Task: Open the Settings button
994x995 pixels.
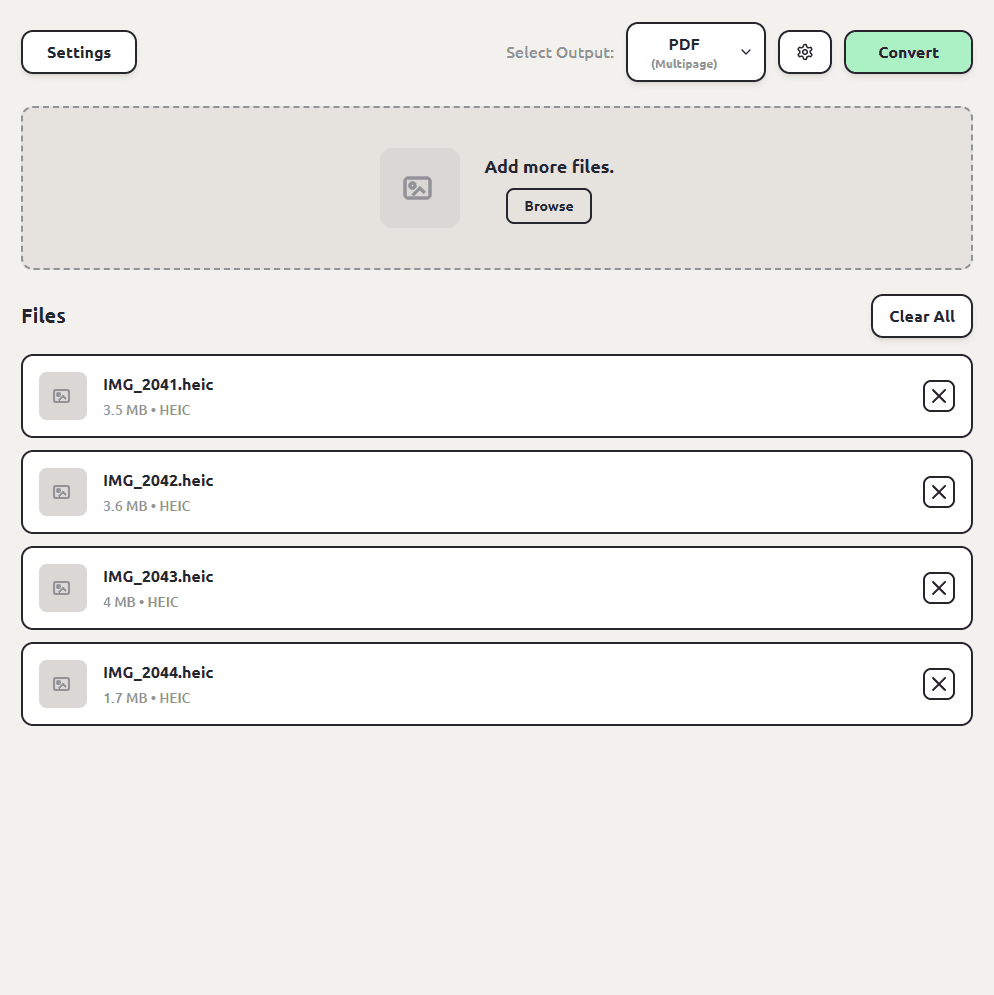Action: 79,52
